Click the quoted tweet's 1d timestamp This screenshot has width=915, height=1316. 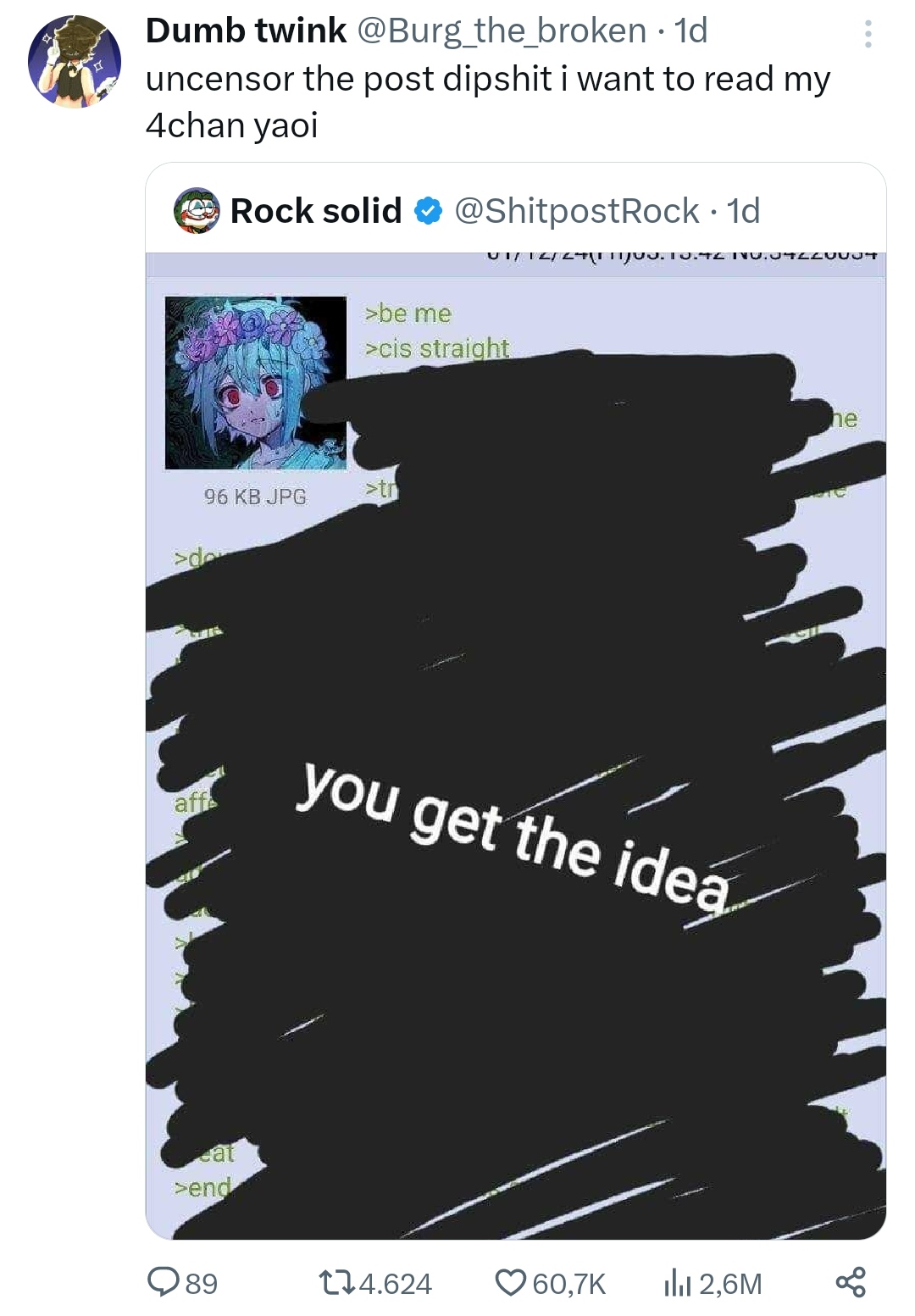coord(744,211)
